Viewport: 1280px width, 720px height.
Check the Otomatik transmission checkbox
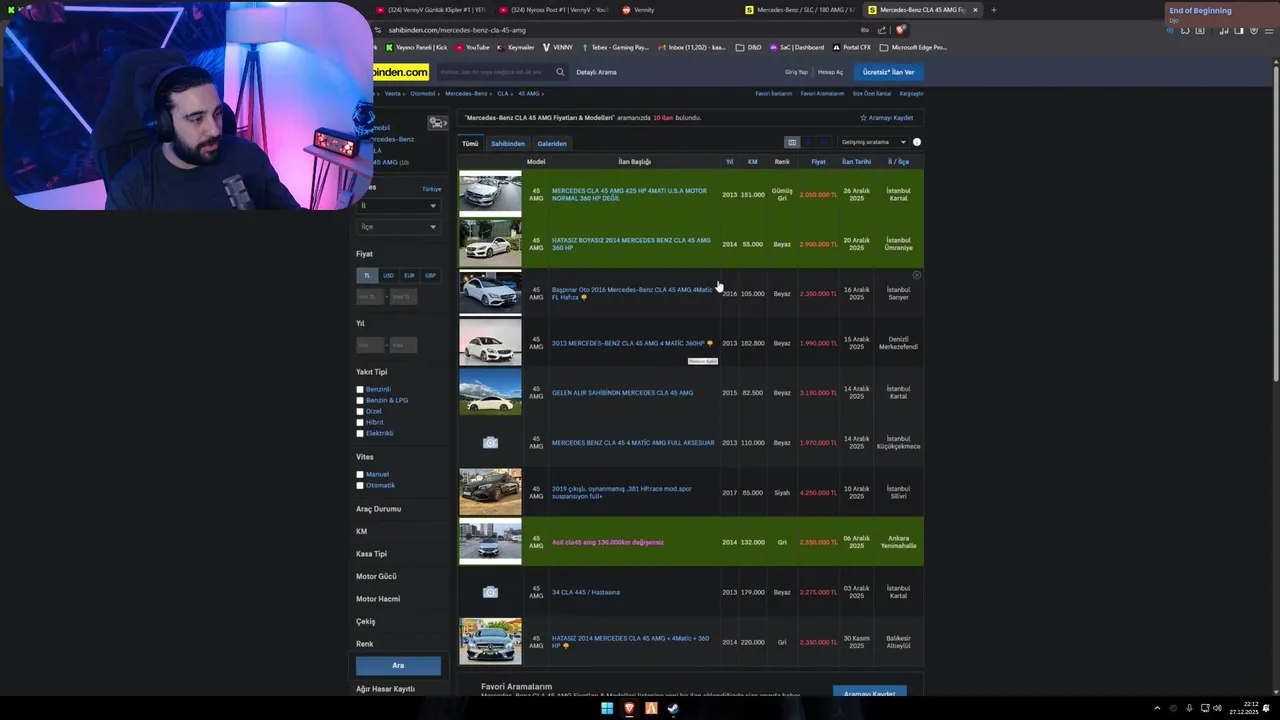360,485
